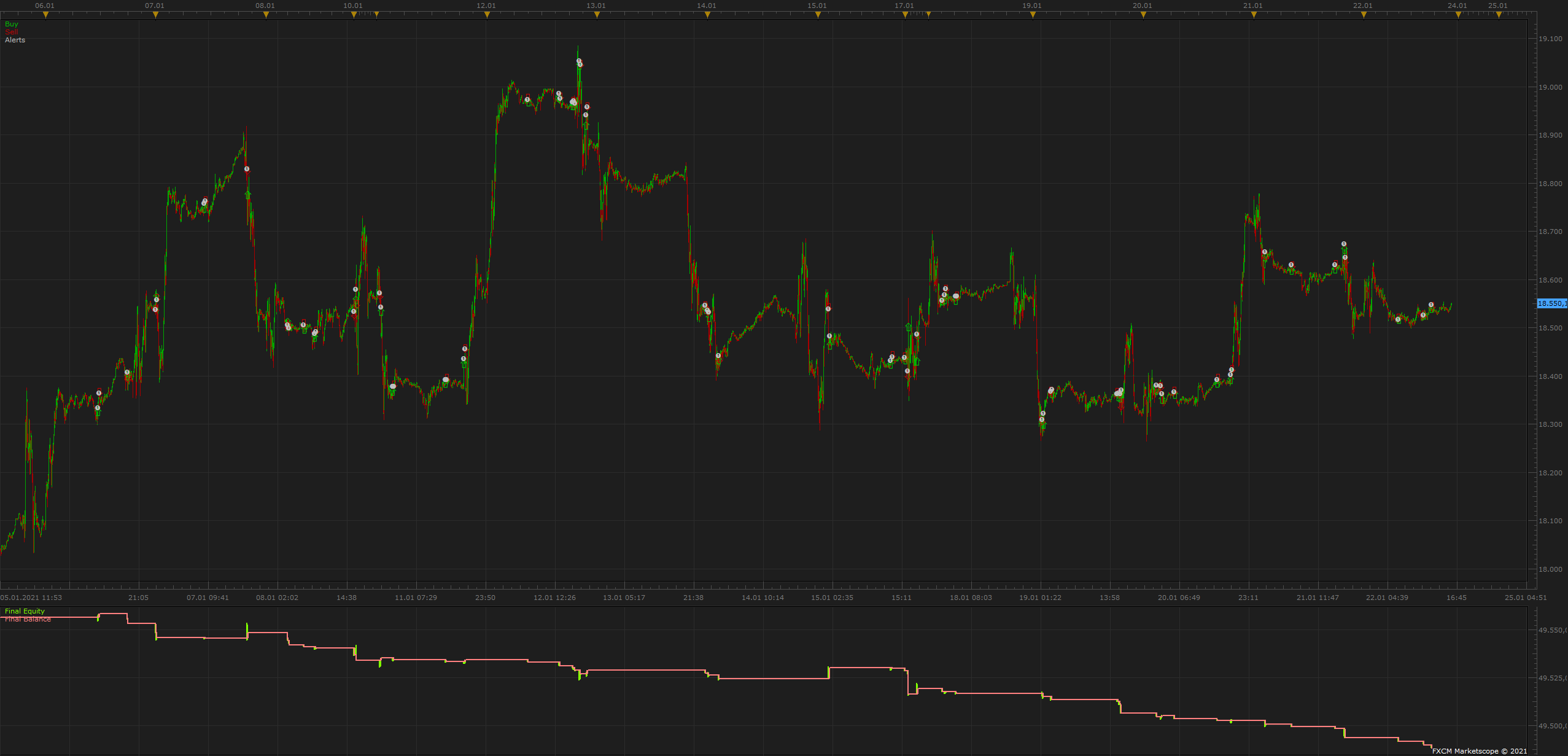Click the 21:05 time axis label

point(138,598)
